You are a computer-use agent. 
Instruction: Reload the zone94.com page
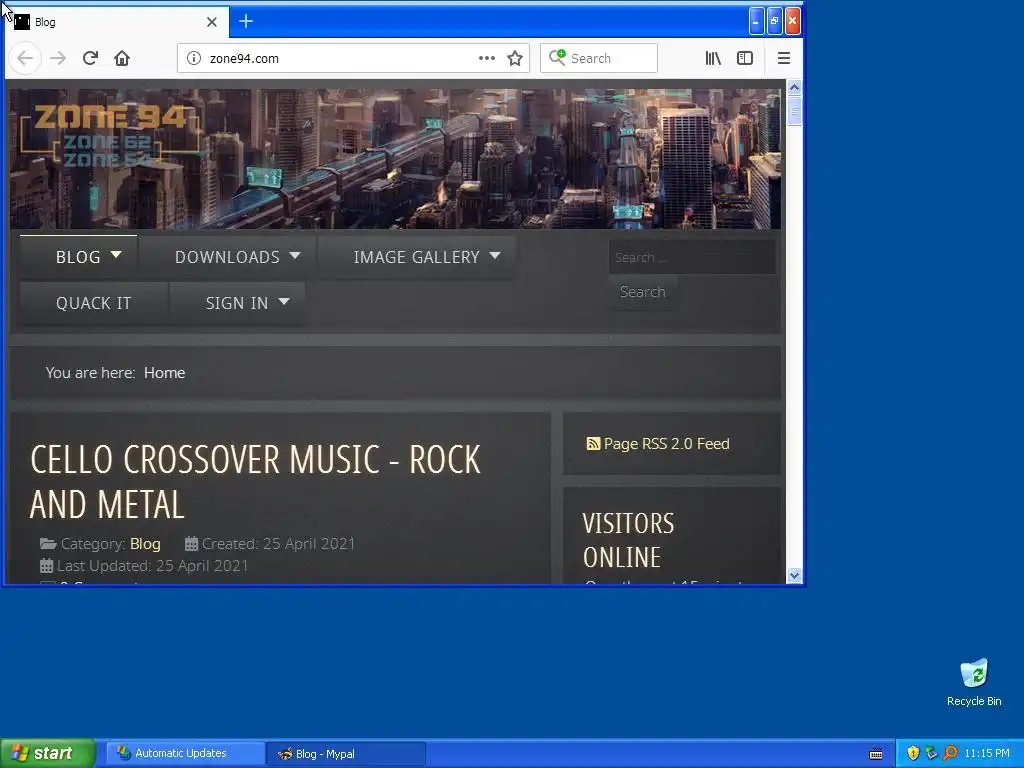coord(90,58)
